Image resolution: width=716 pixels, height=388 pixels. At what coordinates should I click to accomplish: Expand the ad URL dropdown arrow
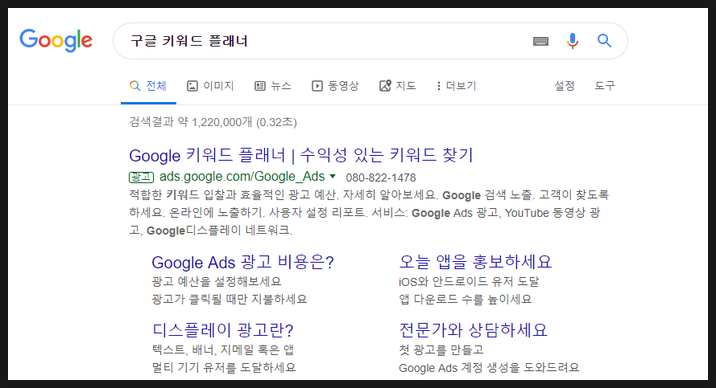click(332, 176)
